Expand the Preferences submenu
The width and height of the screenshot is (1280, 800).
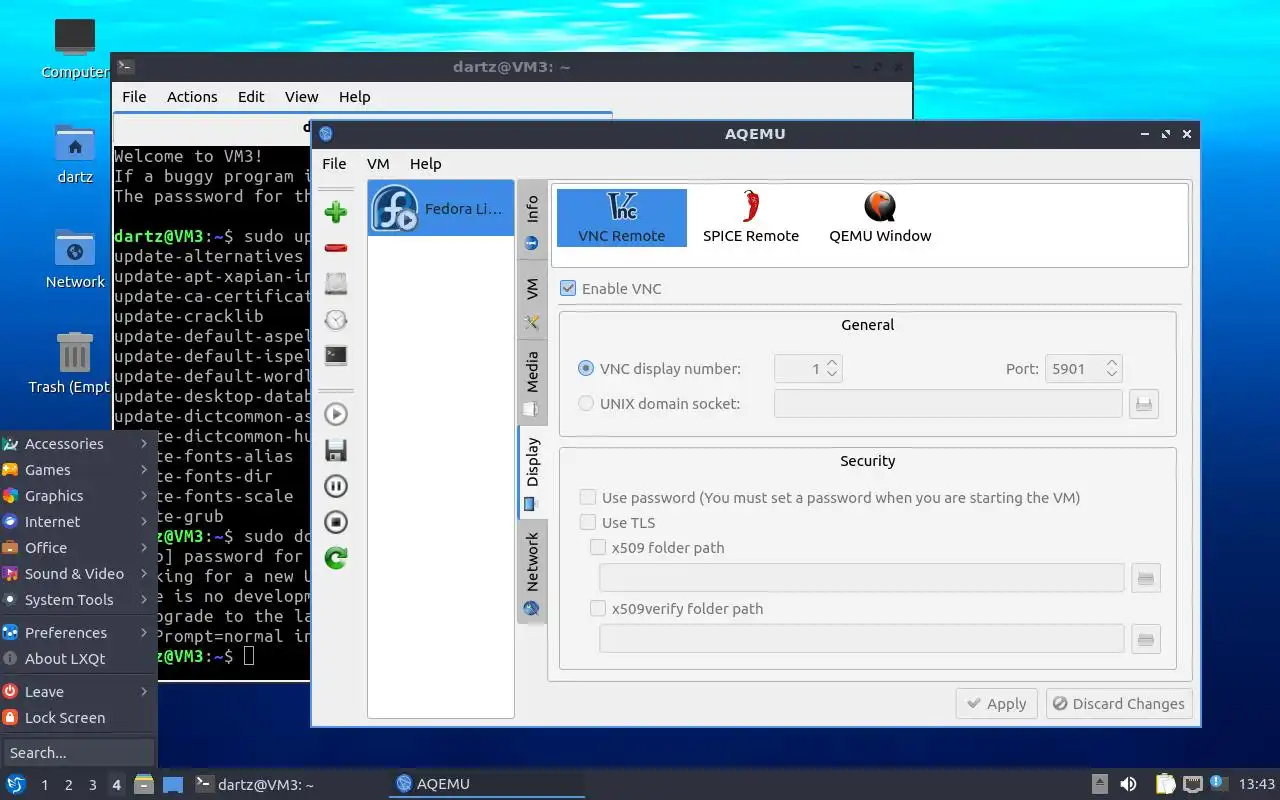tap(78, 632)
